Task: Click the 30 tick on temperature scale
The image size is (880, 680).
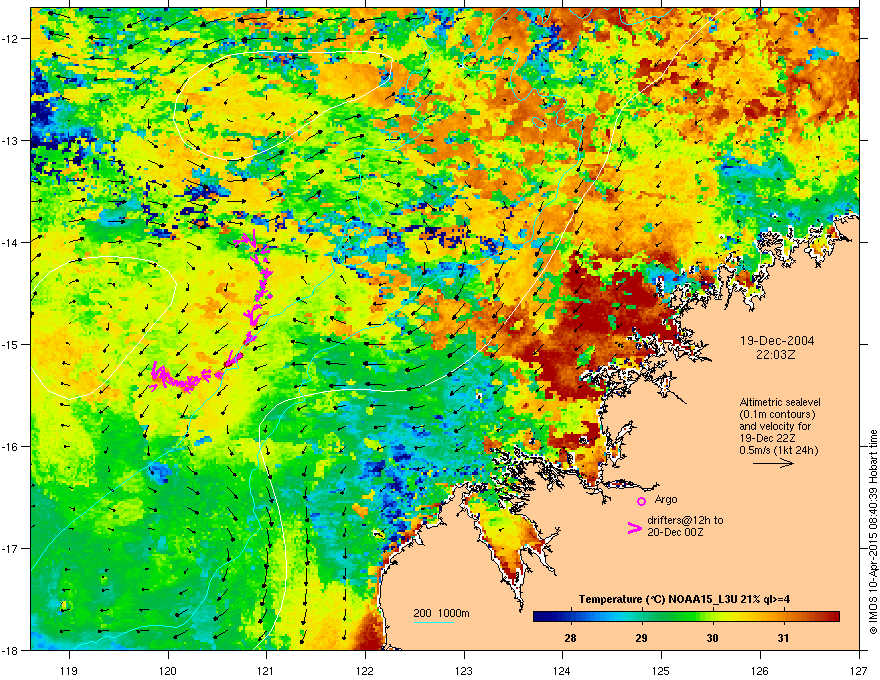Action: [x=712, y=638]
